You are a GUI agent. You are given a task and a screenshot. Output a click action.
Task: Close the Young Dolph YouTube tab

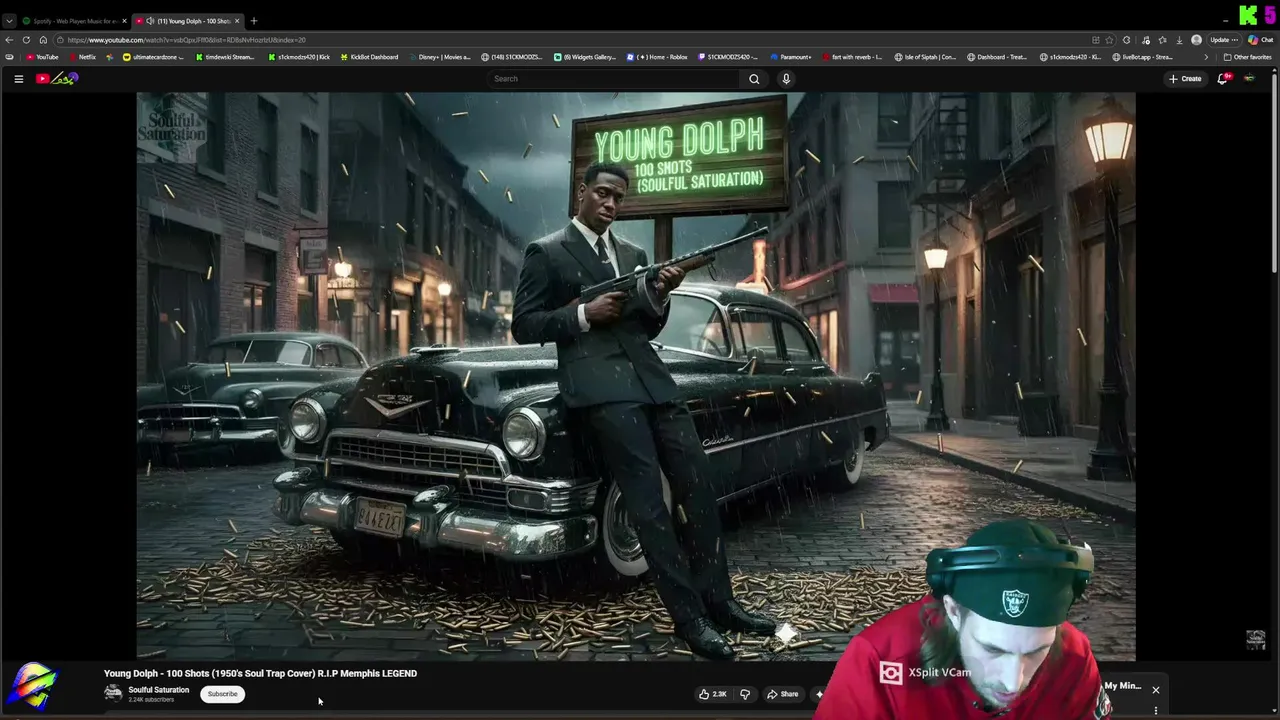click(x=237, y=21)
